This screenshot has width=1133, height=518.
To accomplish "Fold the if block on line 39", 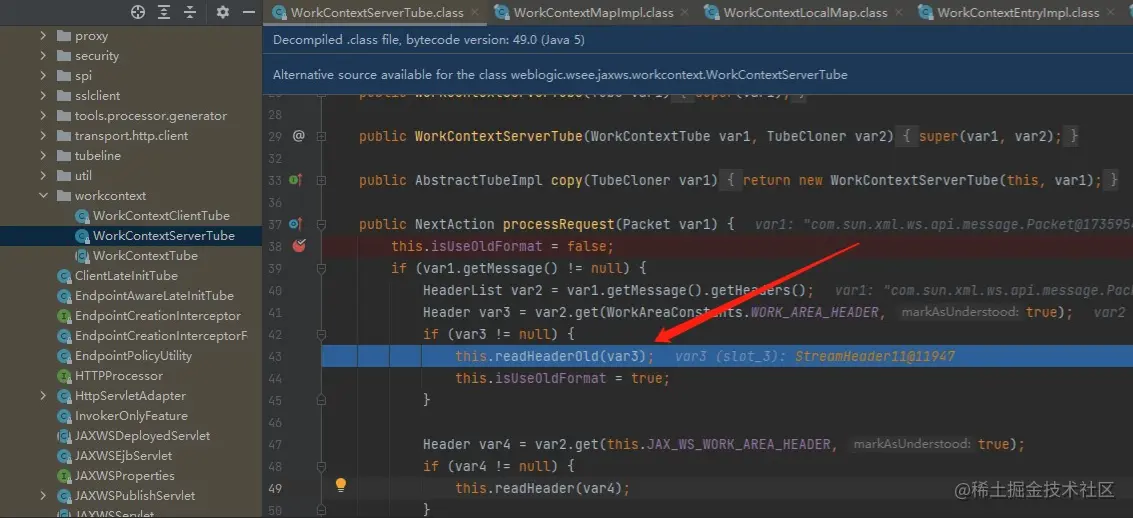I will tap(322, 268).
